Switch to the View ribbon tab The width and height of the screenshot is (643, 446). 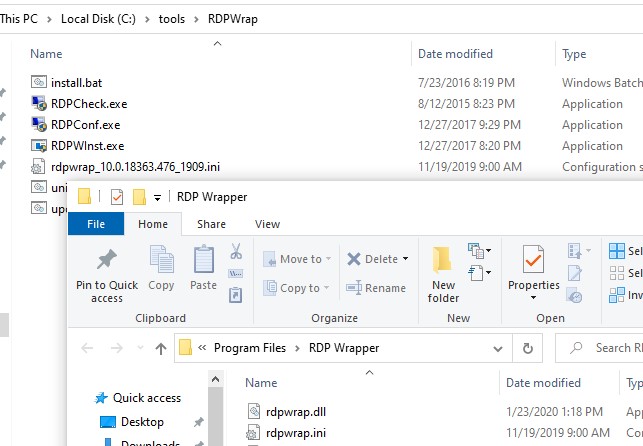tap(267, 224)
